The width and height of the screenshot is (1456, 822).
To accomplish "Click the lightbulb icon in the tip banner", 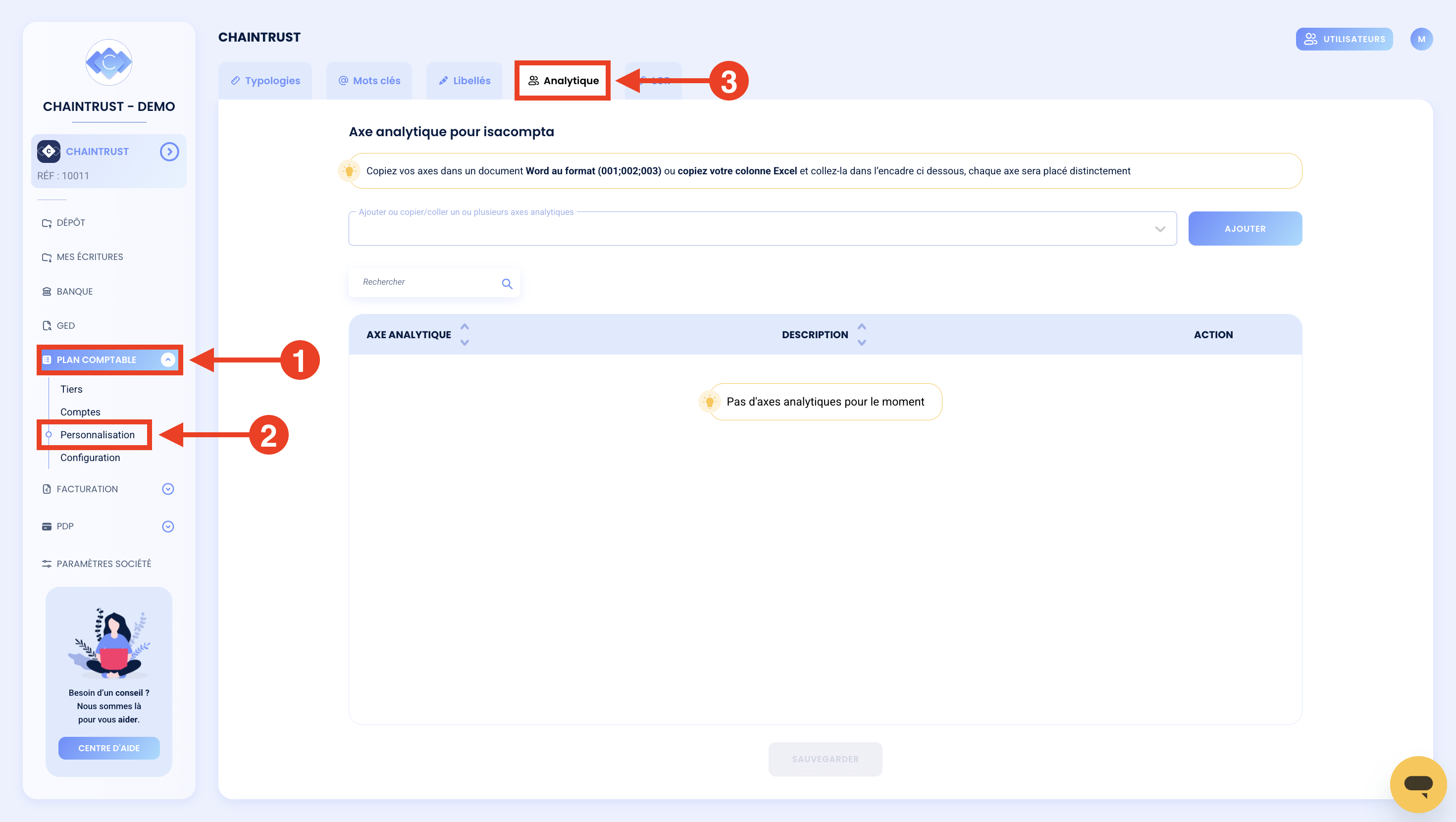I will point(349,171).
